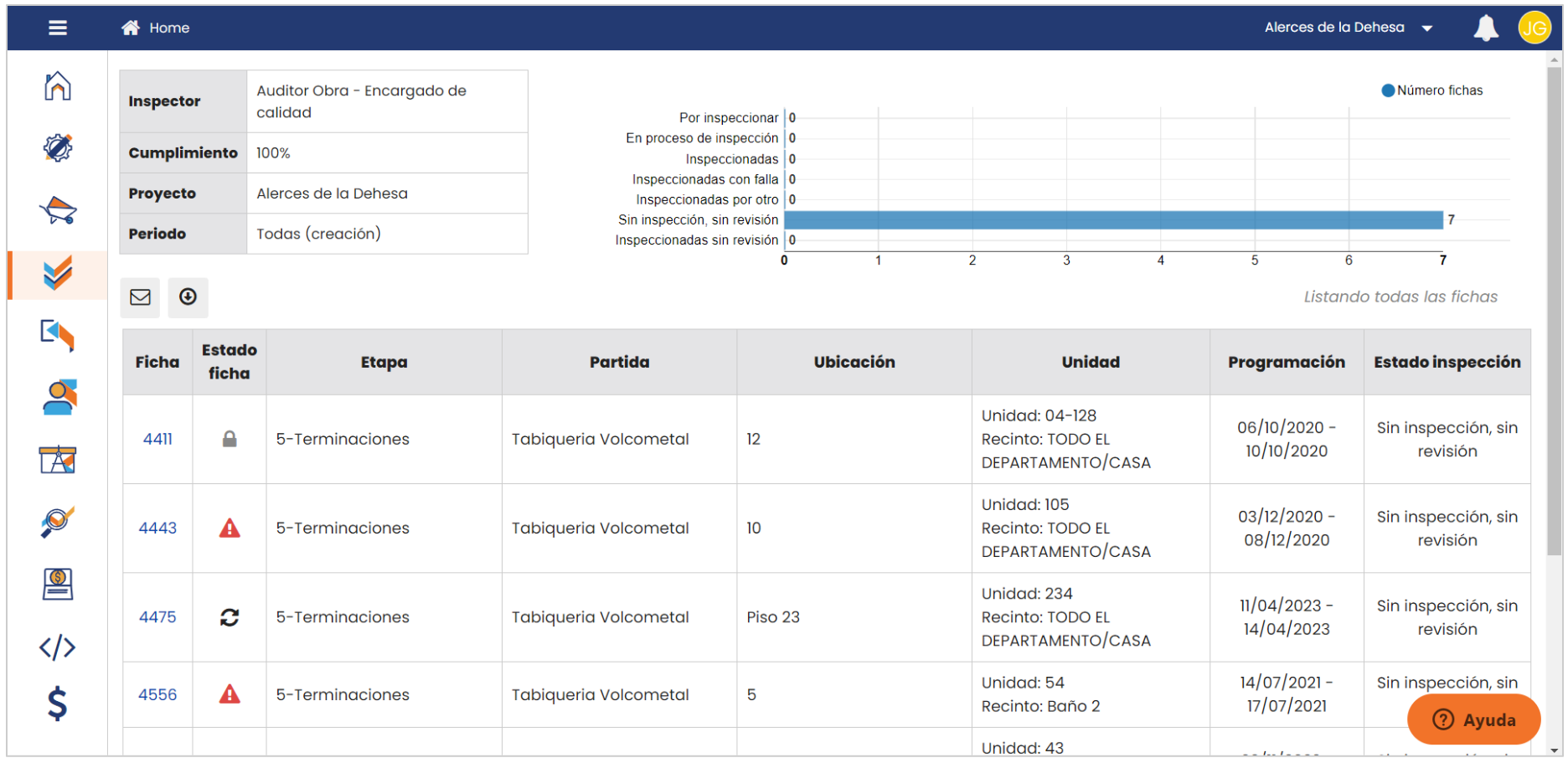
Task: Click the orange Ayuda help button
Action: click(1473, 719)
